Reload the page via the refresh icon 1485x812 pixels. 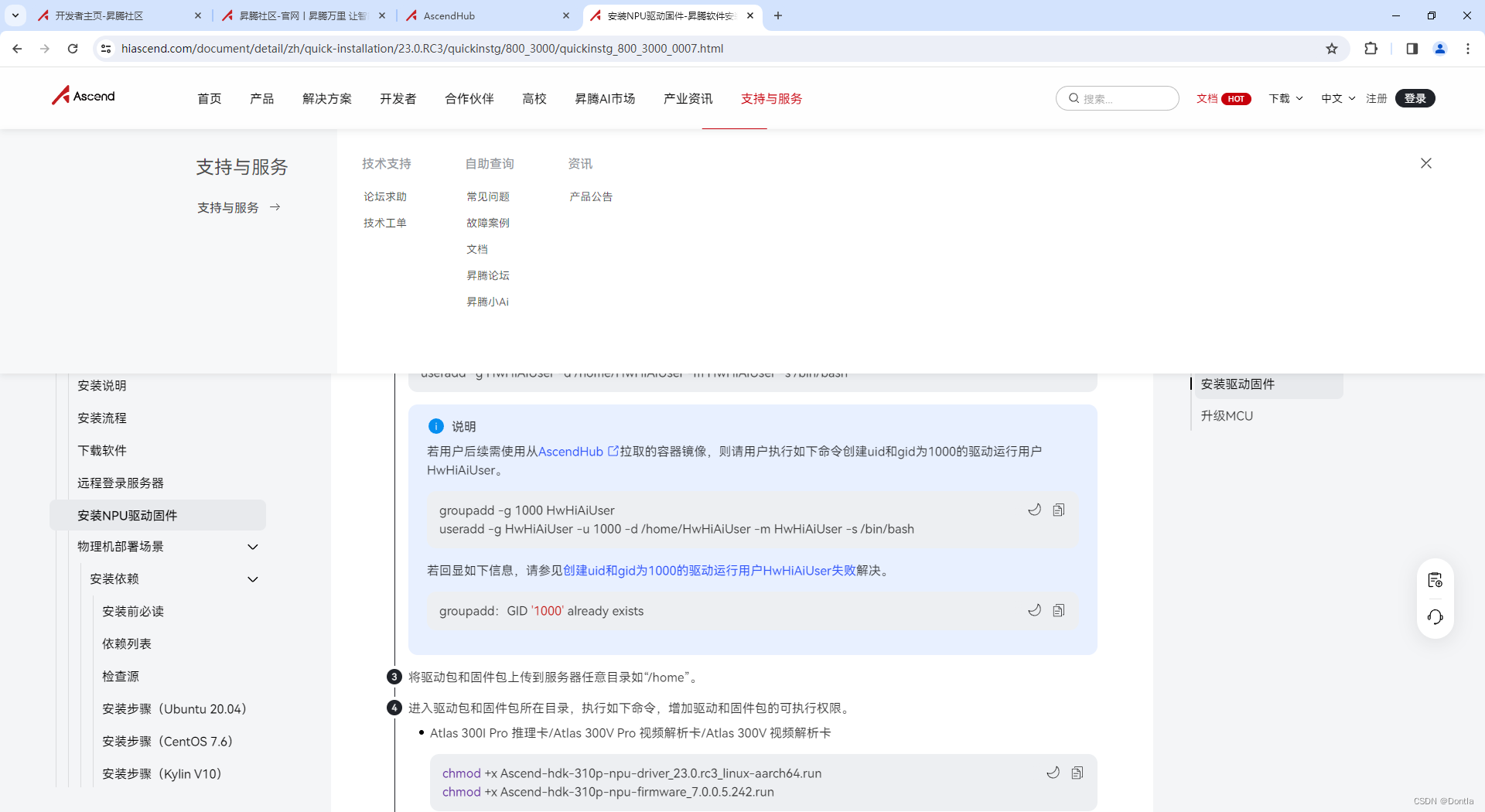[72, 48]
